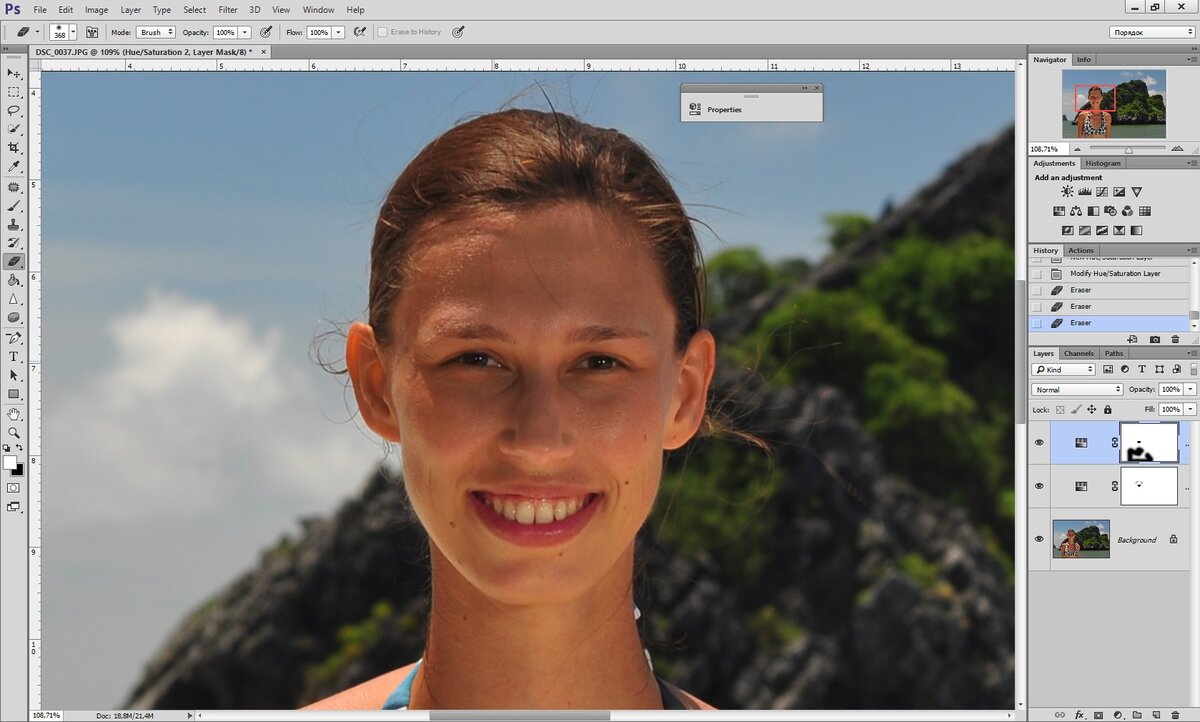Add a Levels adjustment
The height and width of the screenshot is (722, 1200).
tap(1085, 192)
